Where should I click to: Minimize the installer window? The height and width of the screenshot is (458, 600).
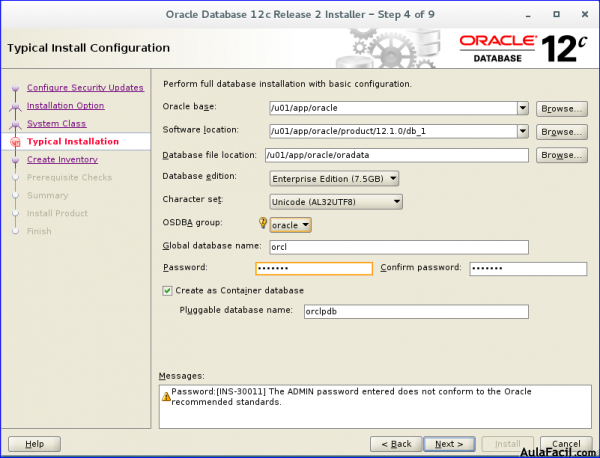pos(528,15)
